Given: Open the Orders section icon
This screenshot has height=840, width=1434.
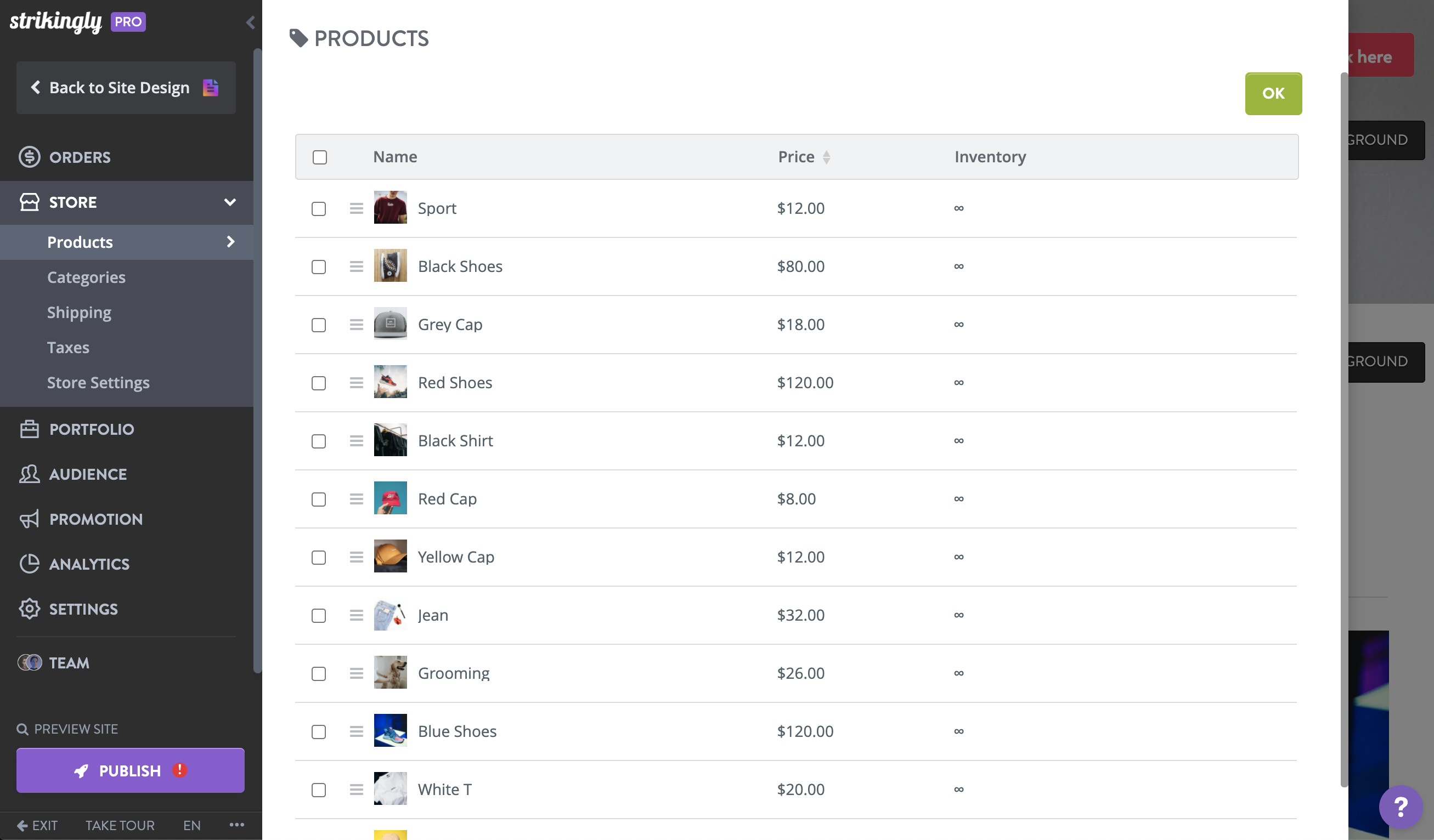Looking at the screenshot, I should tap(29, 157).
